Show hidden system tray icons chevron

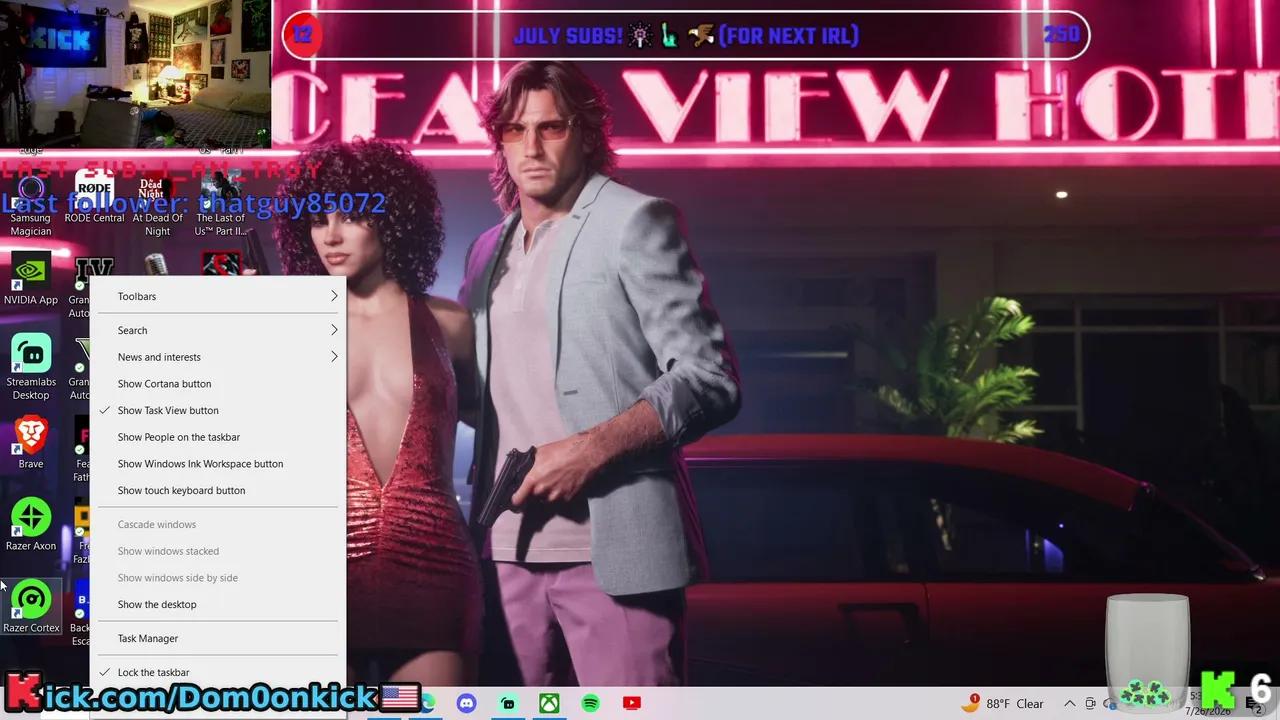[x=1069, y=704]
